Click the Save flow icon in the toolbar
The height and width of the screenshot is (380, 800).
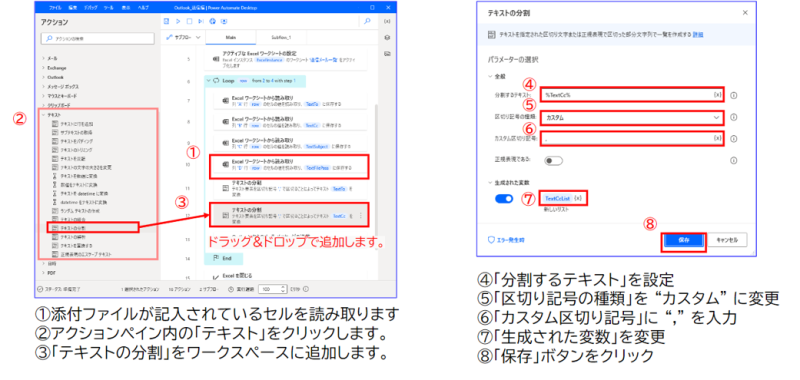(166, 21)
